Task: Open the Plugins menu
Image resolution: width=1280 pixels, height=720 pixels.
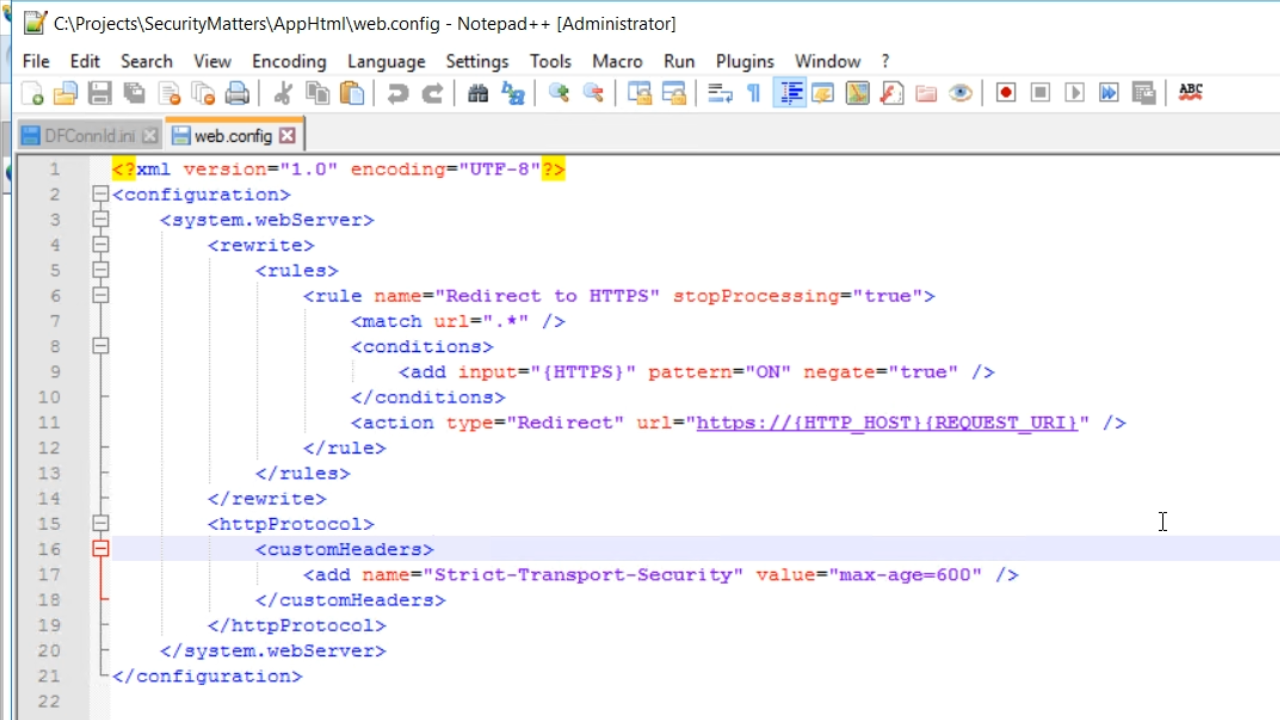Action: click(744, 61)
